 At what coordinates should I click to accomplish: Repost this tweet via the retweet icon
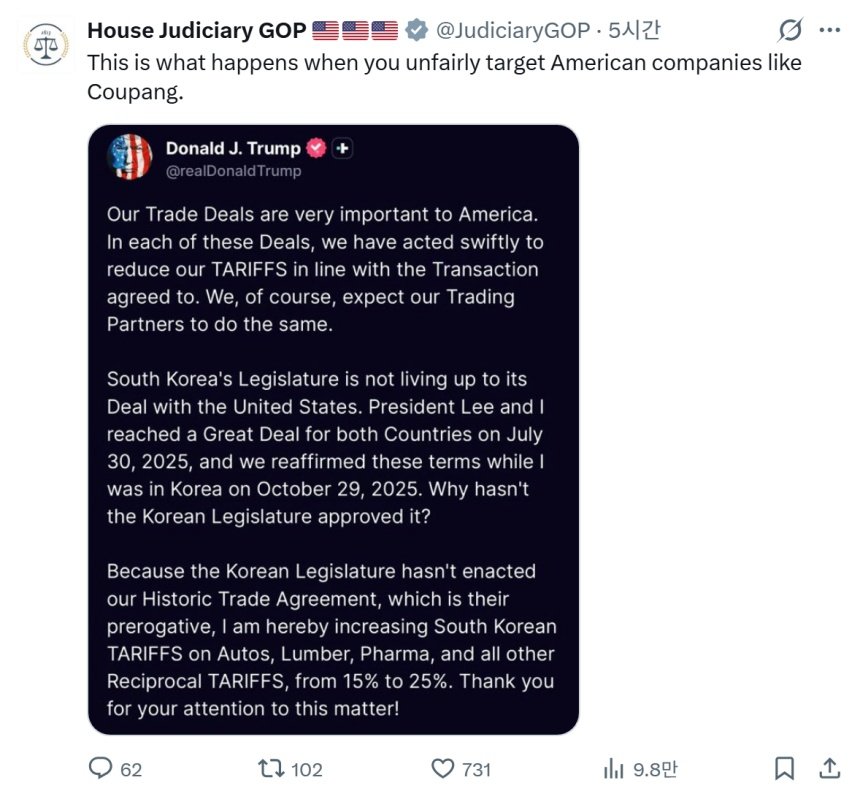pos(270,768)
